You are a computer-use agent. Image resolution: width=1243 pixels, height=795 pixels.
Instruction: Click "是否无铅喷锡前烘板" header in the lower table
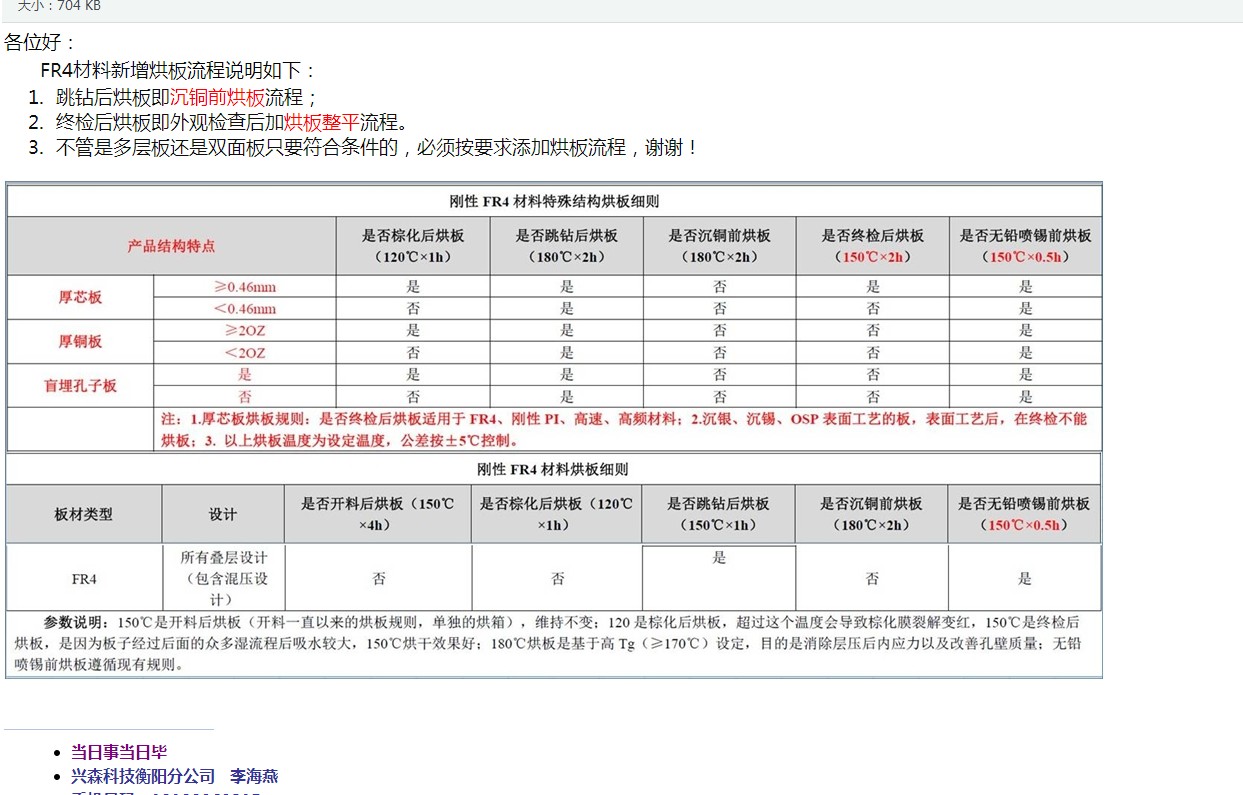pyautogui.click(x=1024, y=515)
